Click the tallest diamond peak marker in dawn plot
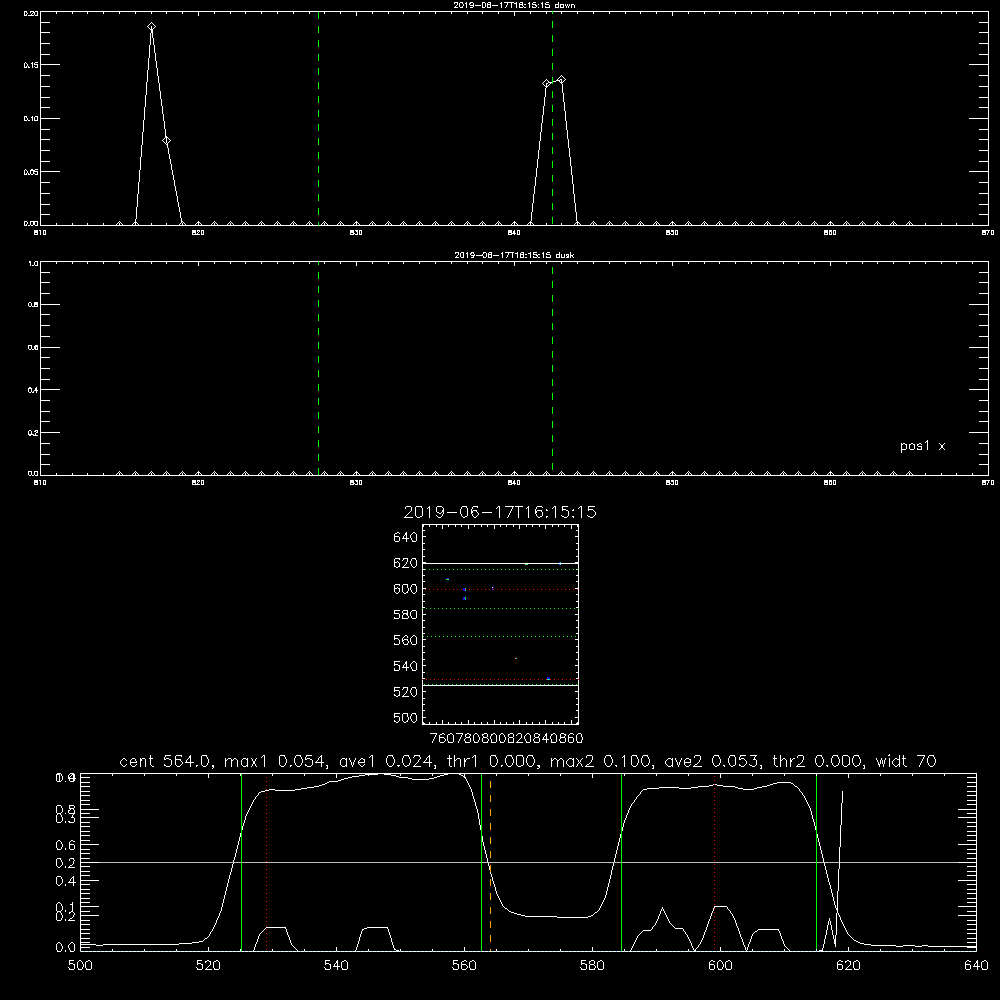Image resolution: width=1000 pixels, height=1000 pixels. tap(151, 27)
